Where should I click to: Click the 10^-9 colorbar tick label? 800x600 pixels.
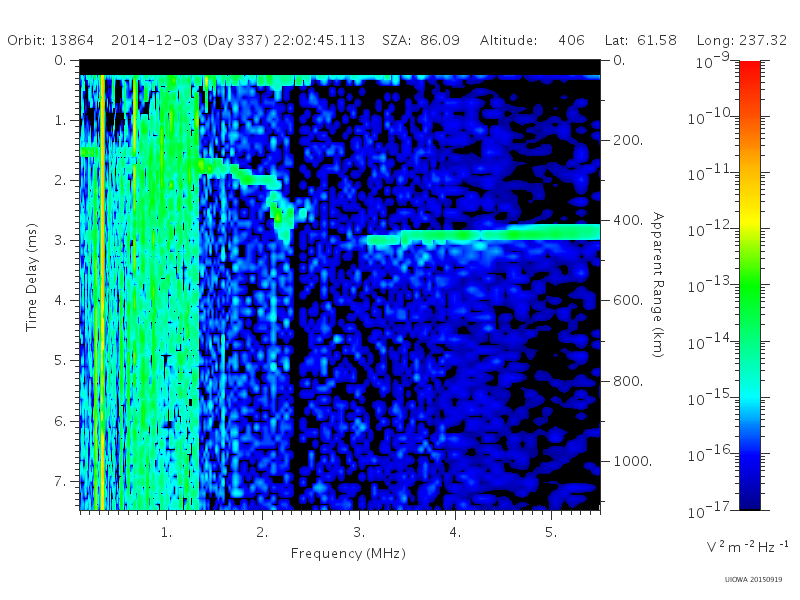coord(713,61)
